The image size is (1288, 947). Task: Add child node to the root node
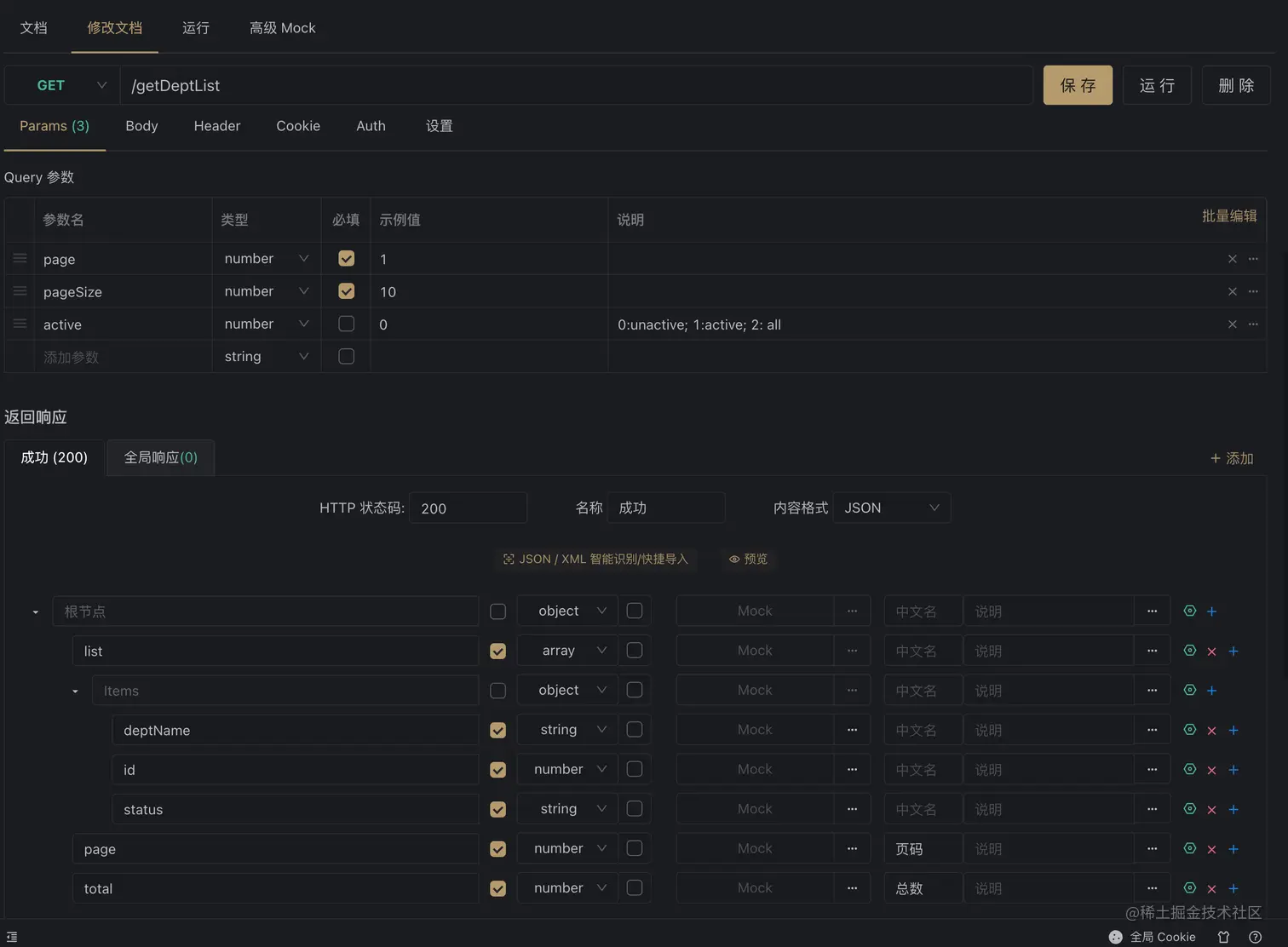(1211, 611)
